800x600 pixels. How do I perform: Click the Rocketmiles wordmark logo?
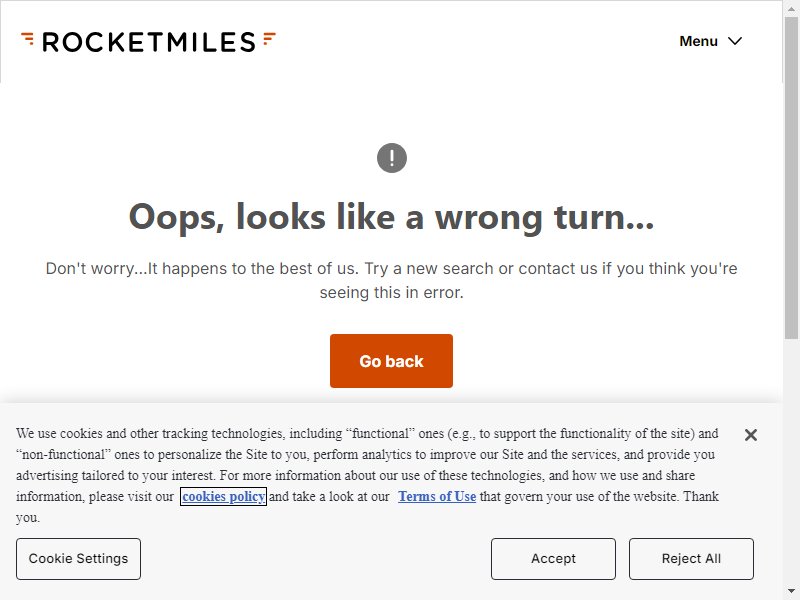click(x=148, y=42)
